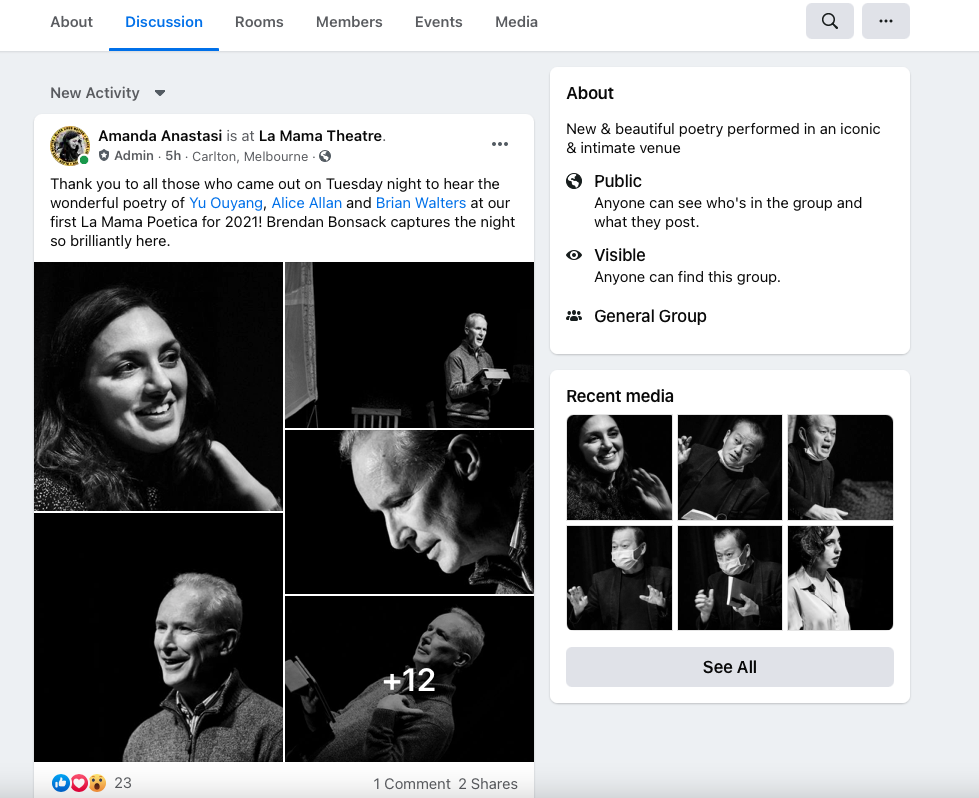
Task: Open recent media thumbnail of woman waving
Action: 619,467
